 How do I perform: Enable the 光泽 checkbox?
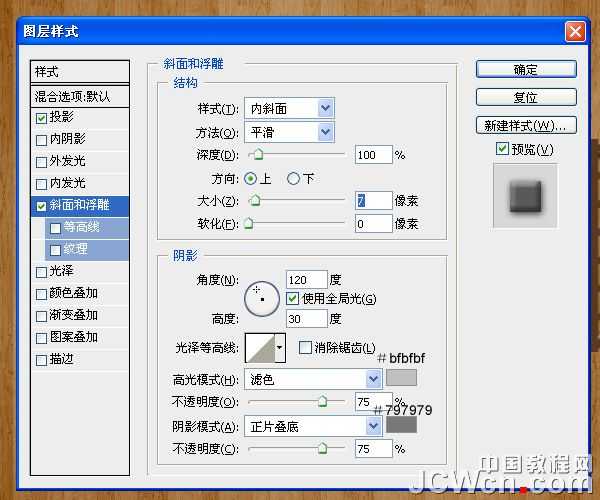click(x=41, y=272)
